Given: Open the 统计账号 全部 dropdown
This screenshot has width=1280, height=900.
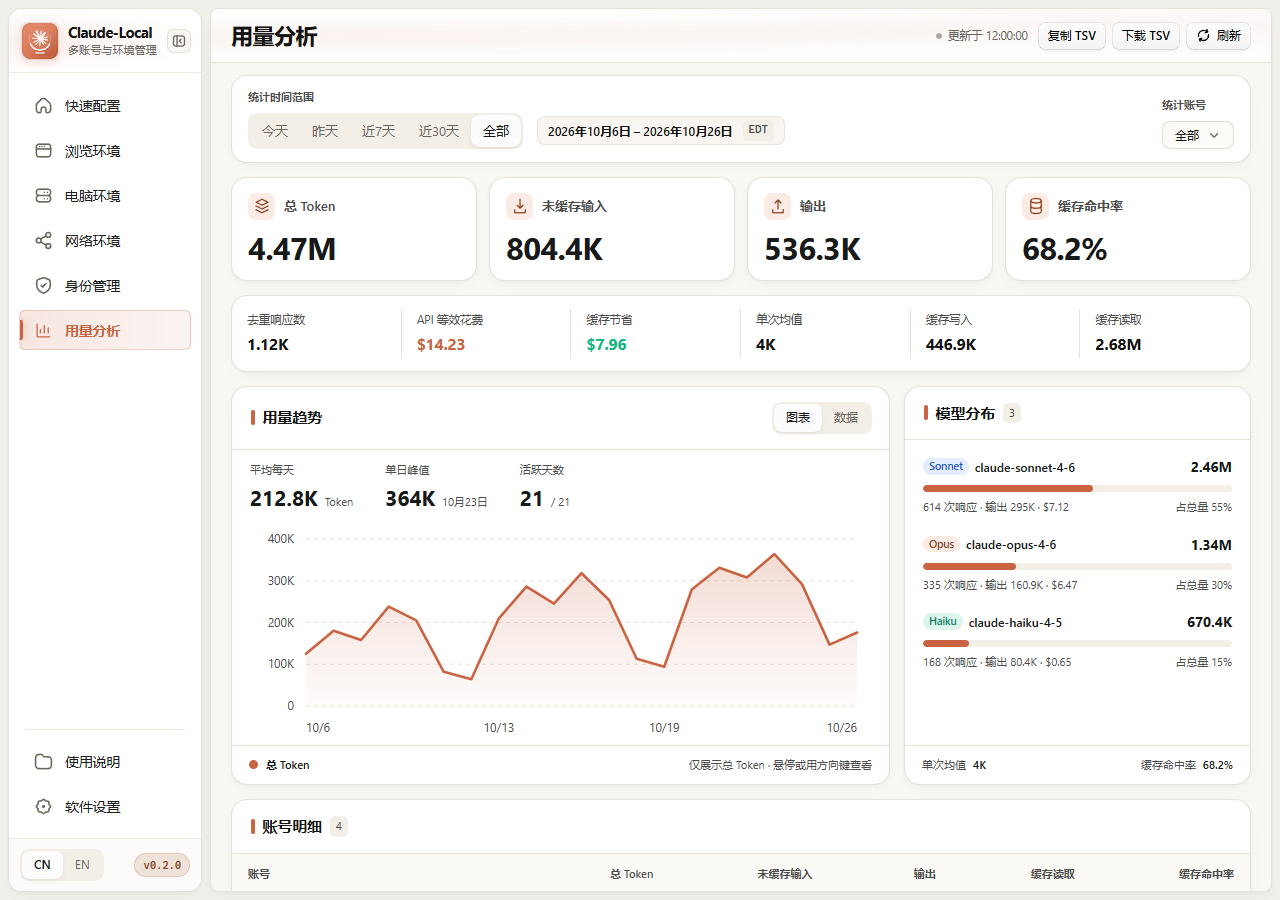Looking at the screenshot, I should (x=1198, y=135).
